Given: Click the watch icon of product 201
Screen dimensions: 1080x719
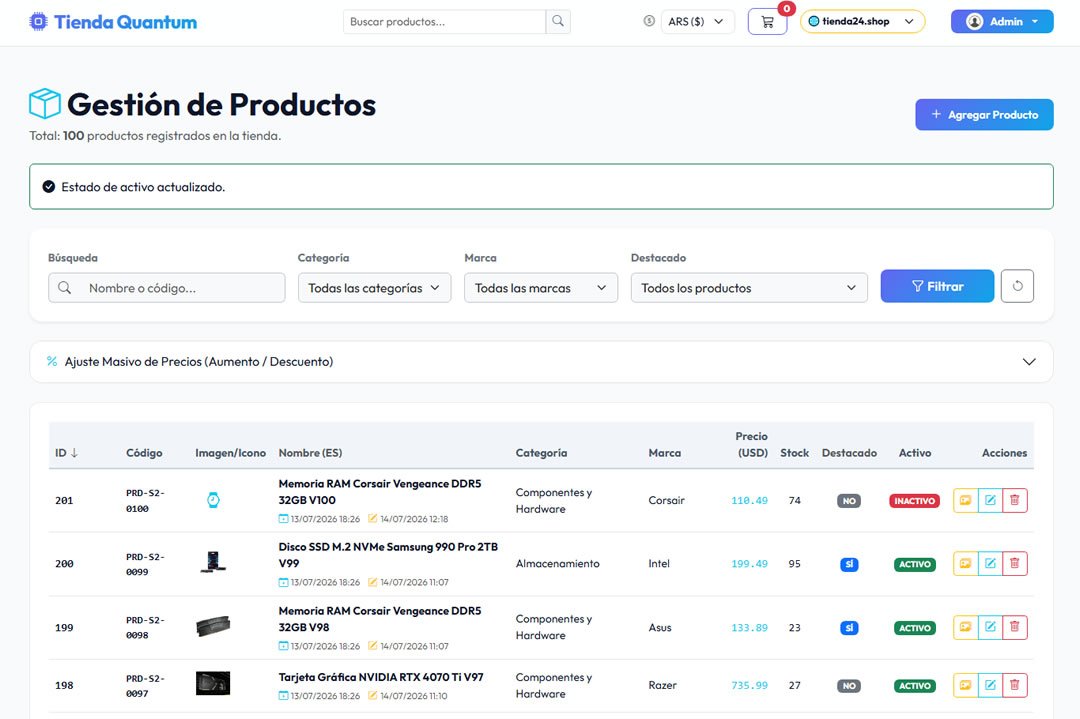Looking at the screenshot, I should click(214, 500).
